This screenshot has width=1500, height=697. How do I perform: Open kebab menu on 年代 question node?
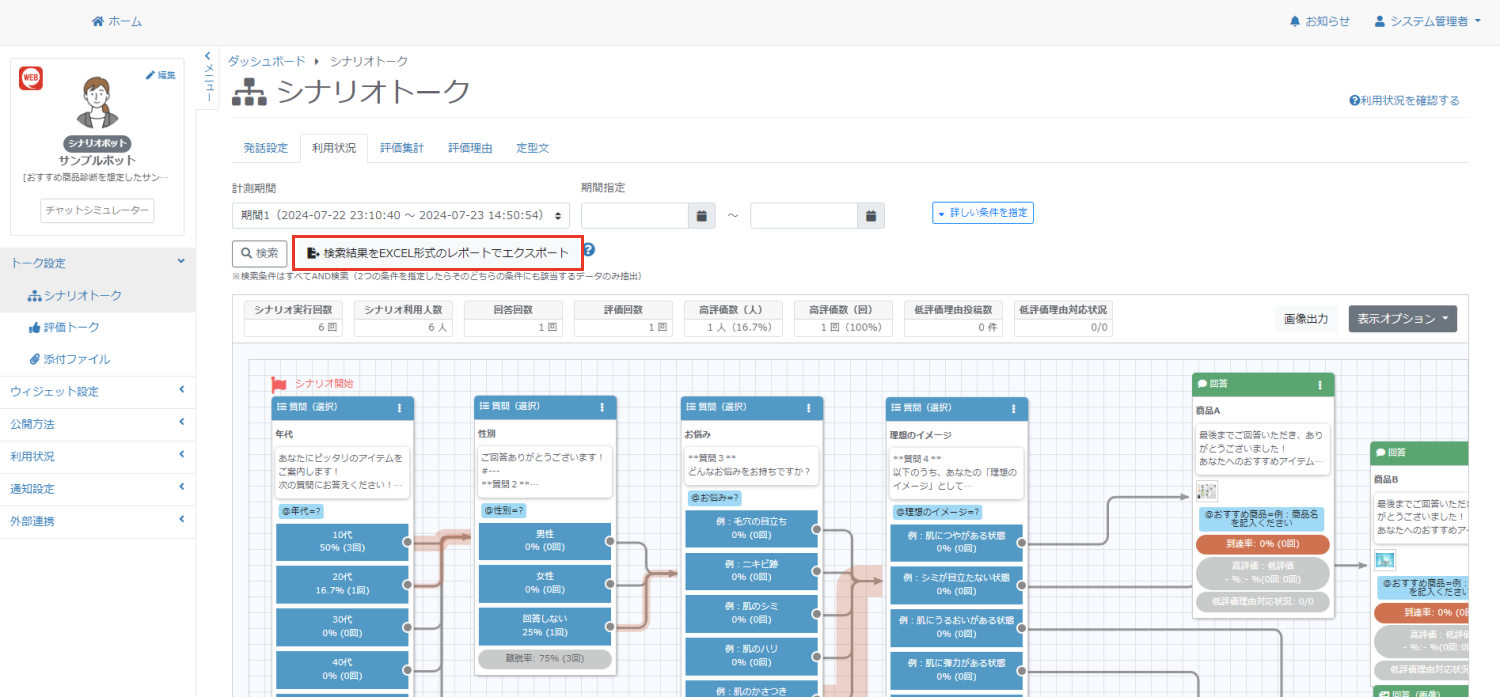399,408
